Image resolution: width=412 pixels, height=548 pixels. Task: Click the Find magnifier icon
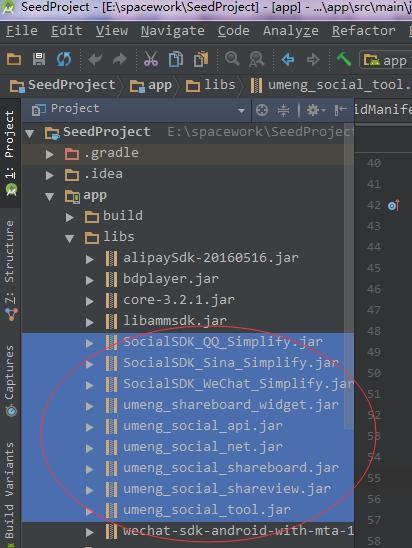pyautogui.click(x=232, y=59)
